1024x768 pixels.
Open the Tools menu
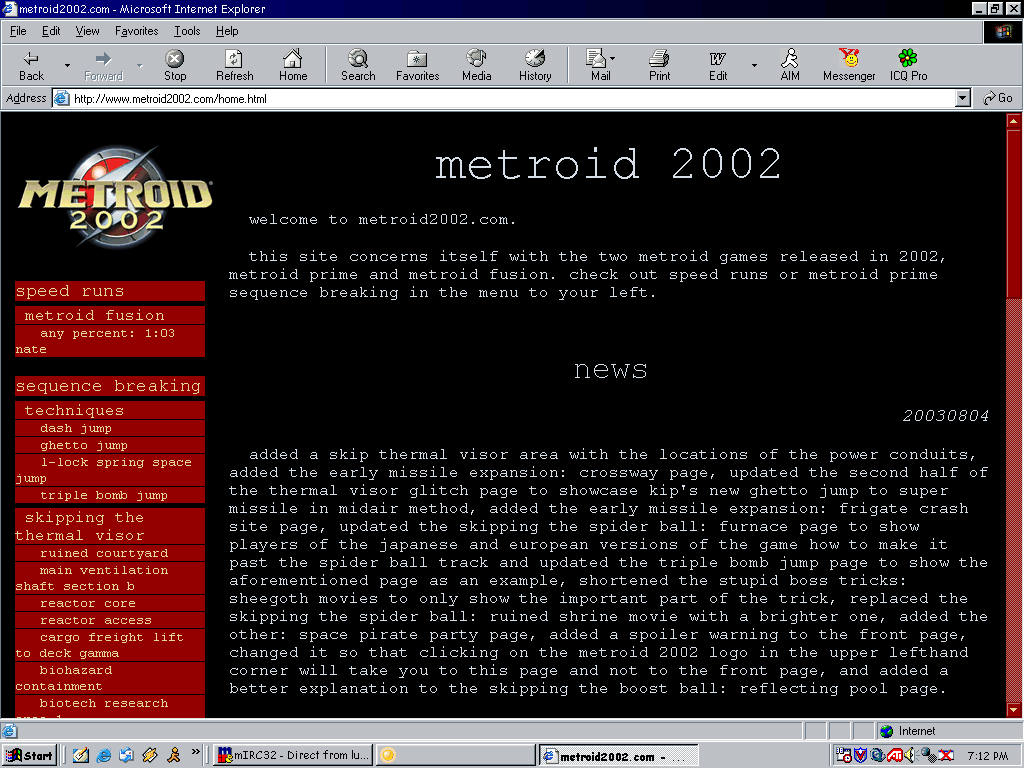point(187,31)
